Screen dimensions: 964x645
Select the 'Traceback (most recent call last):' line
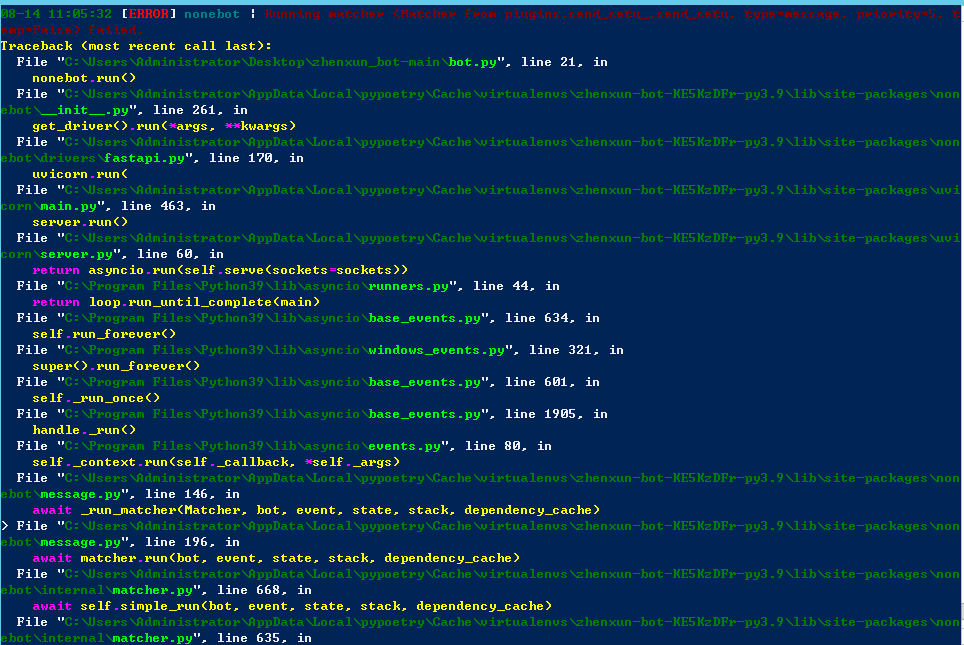point(136,46)
